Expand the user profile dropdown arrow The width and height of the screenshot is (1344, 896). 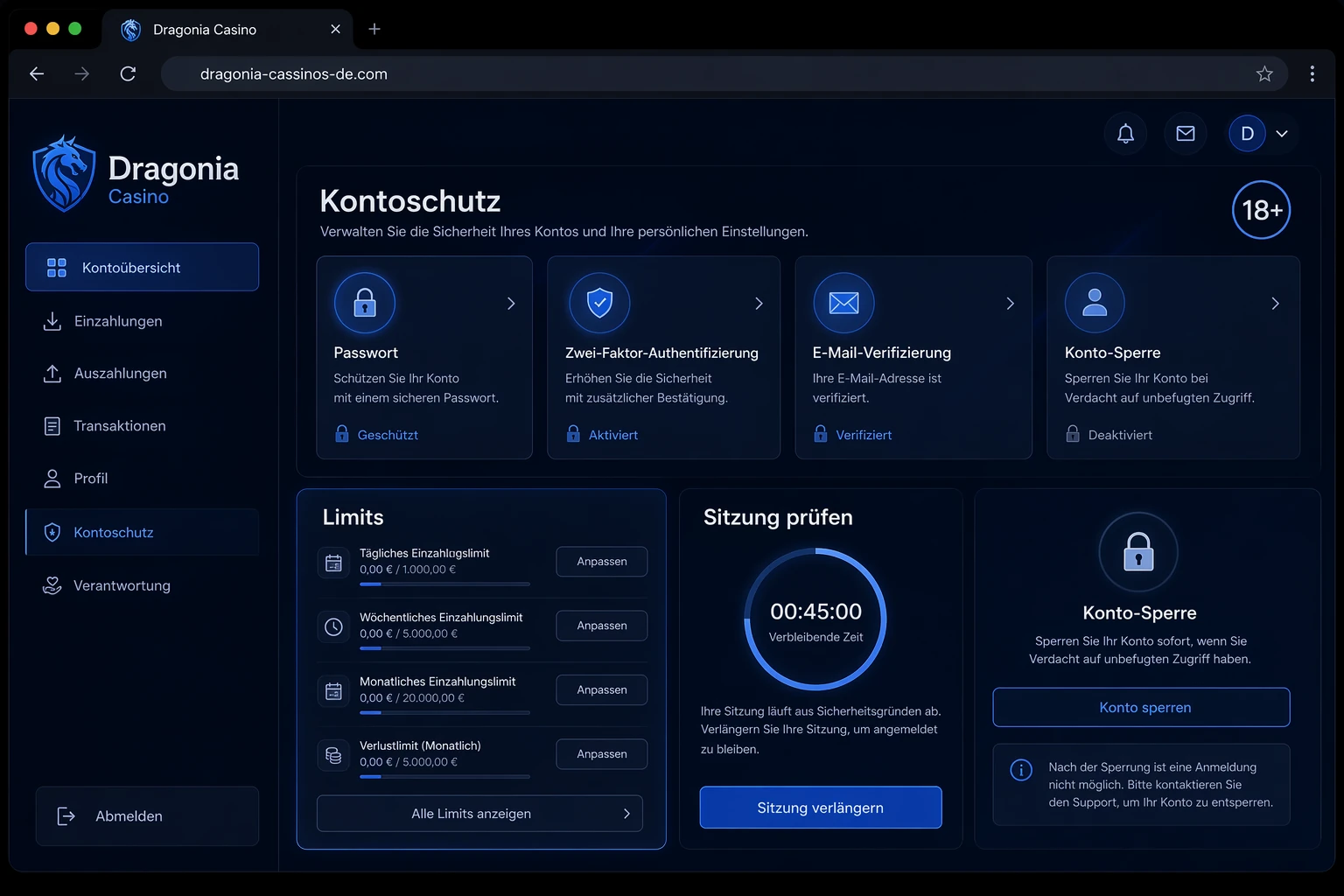1282,134
